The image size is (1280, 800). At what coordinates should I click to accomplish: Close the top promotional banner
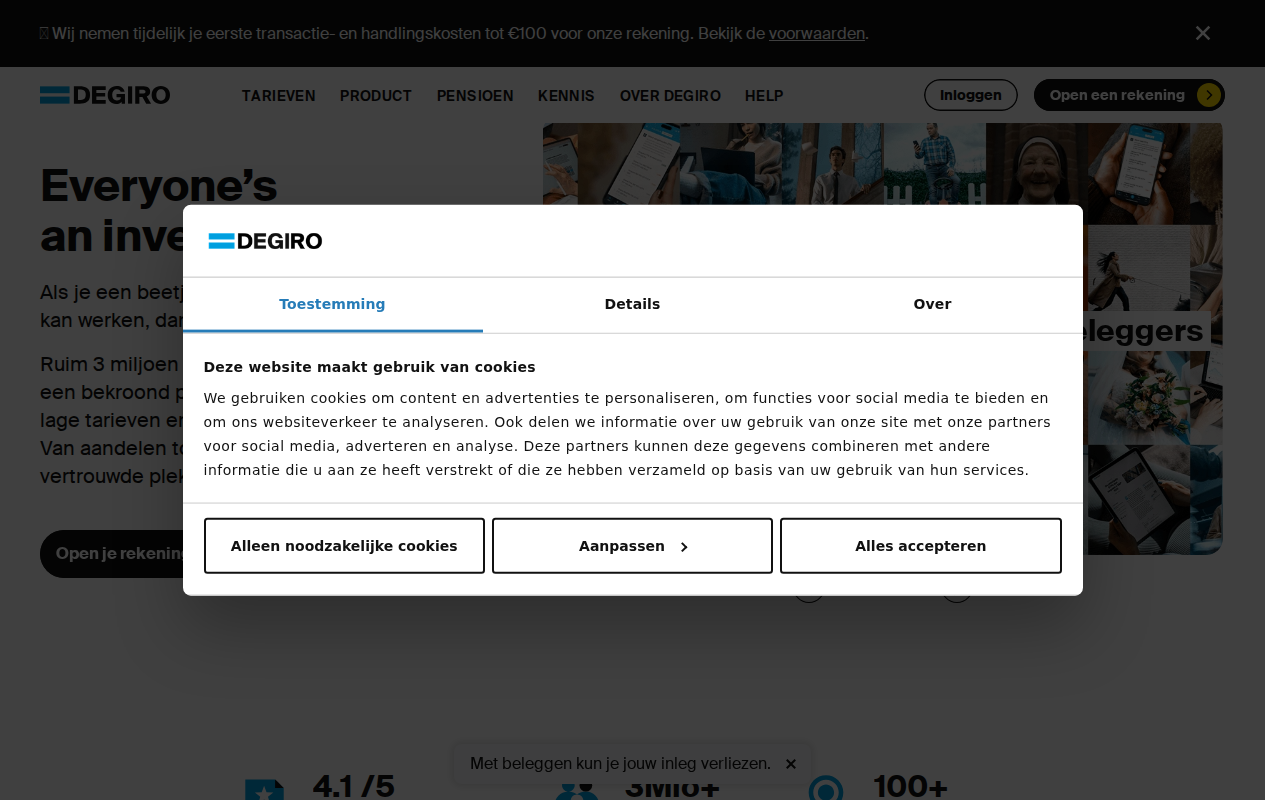(x=1203, y=33)
